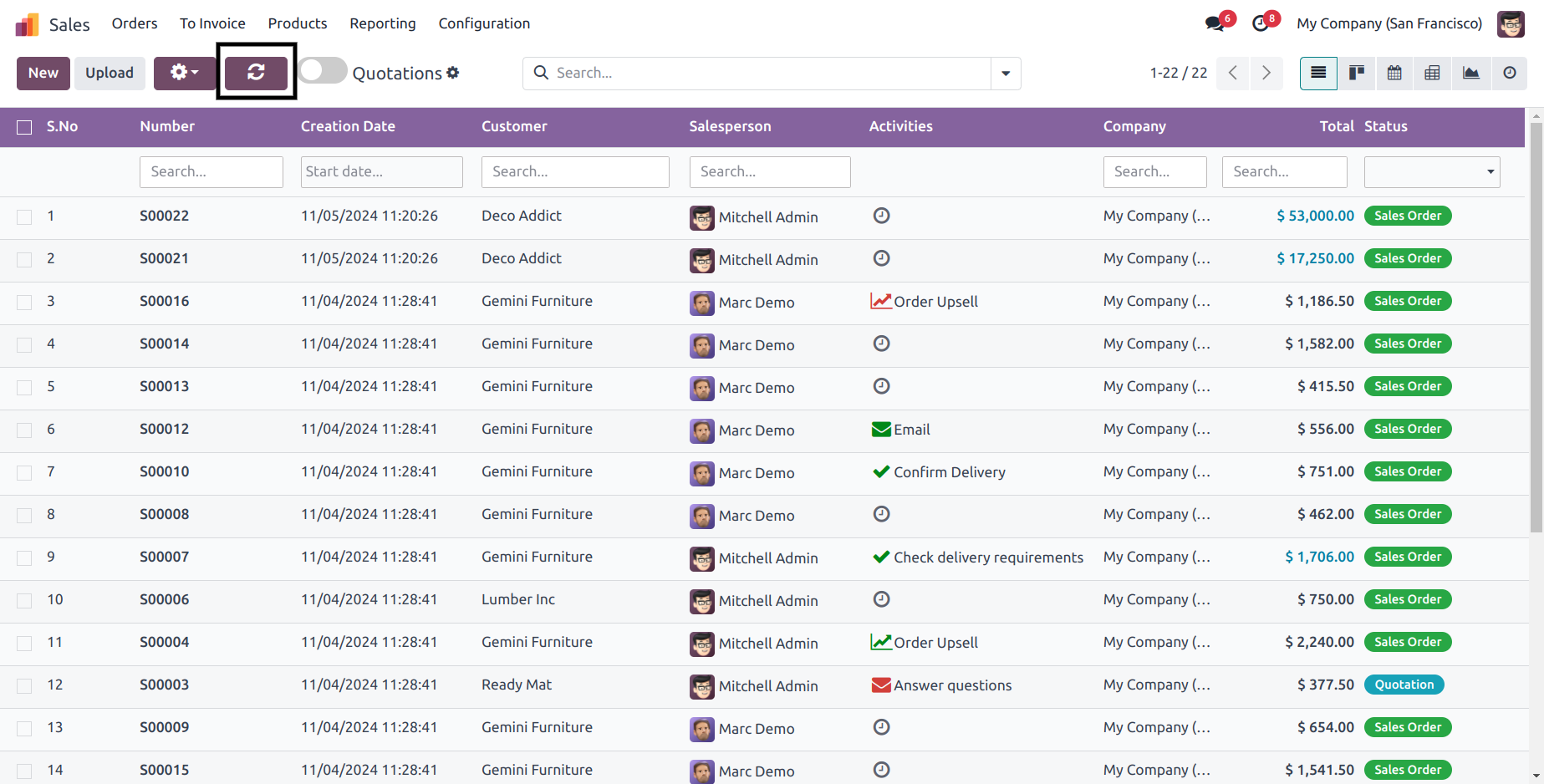1544x784 pixels.
Task: Switch to calendar view
Action: [1394, 73]
